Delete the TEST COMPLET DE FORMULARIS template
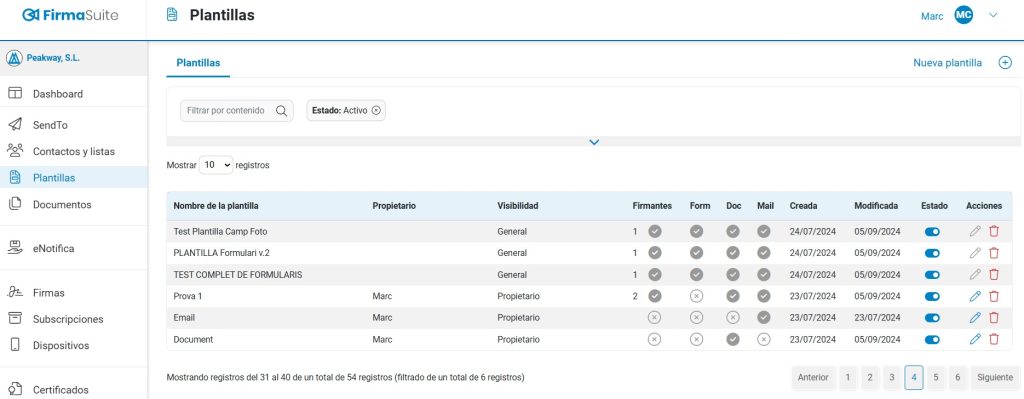Screen dimensions: 1024x399 pos(994,275)
